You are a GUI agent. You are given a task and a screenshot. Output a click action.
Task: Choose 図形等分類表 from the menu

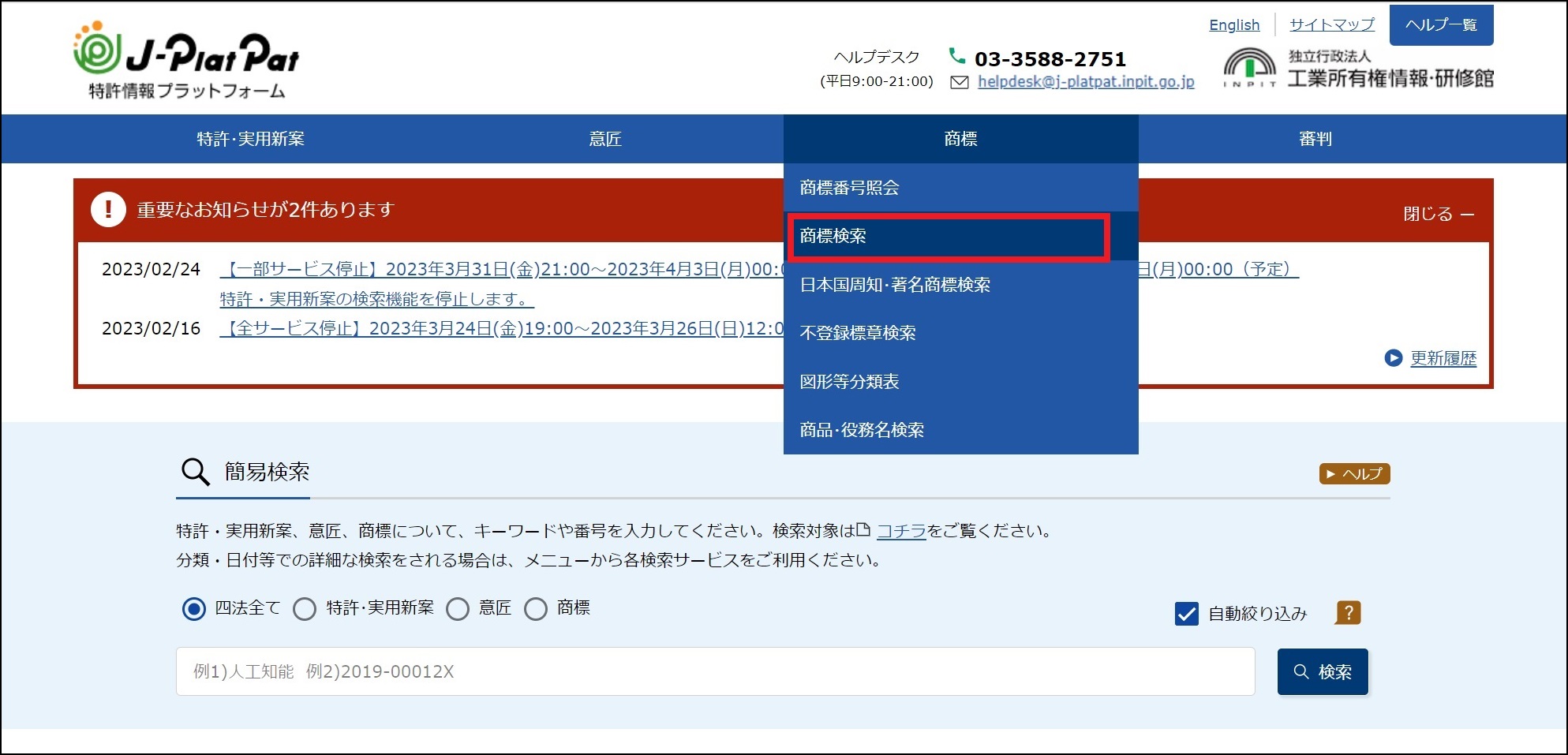pos(849,382)
